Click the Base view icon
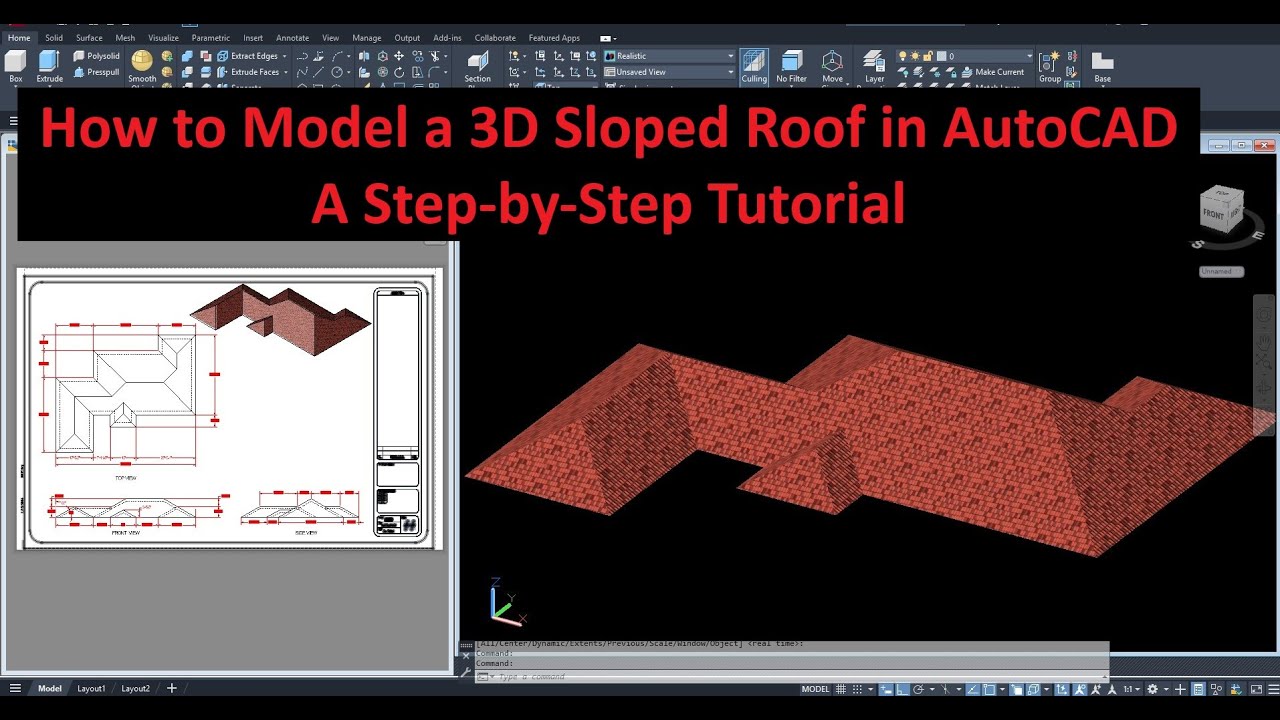The height and width of the screenshot is (720, 1280). (1102, 66)
